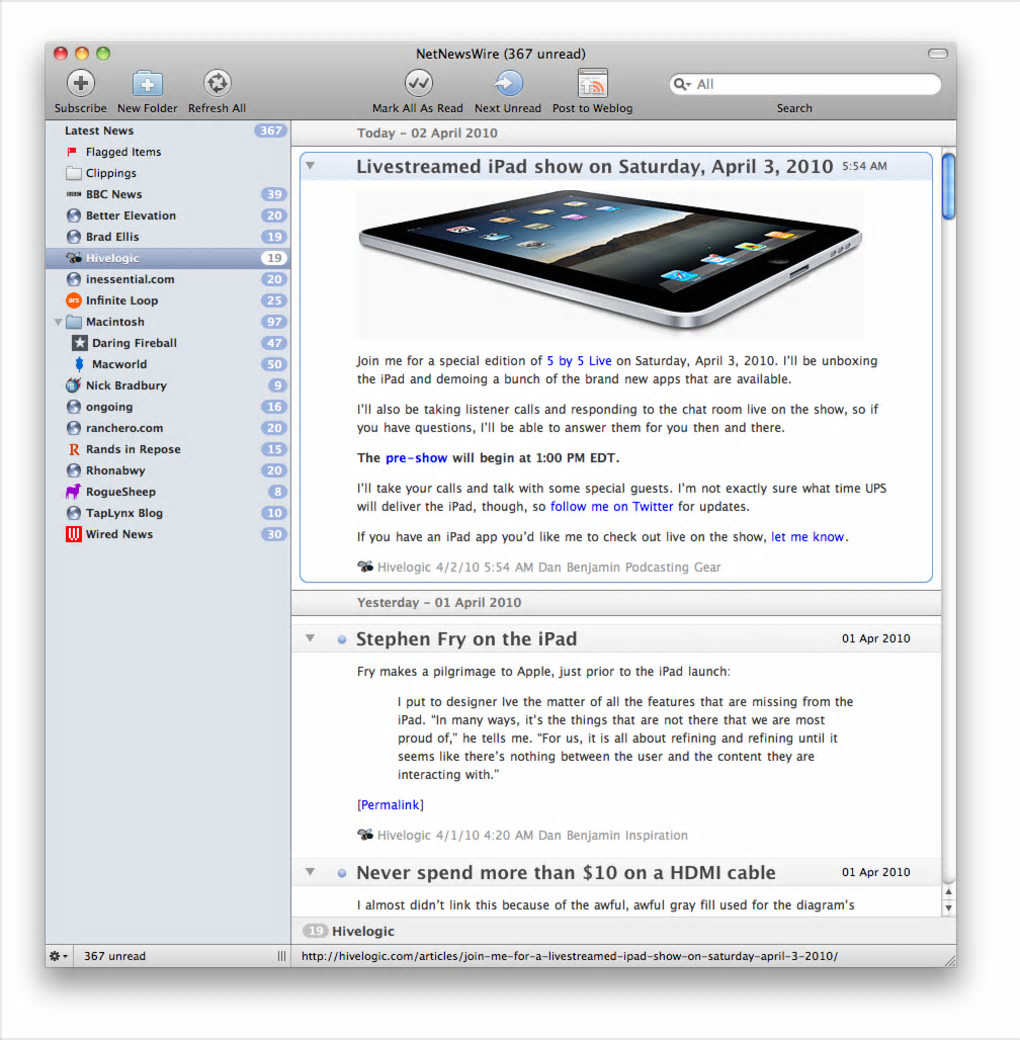Open the search scope magnifier dropdown
1020x1040 pixels.
[682, 84]
